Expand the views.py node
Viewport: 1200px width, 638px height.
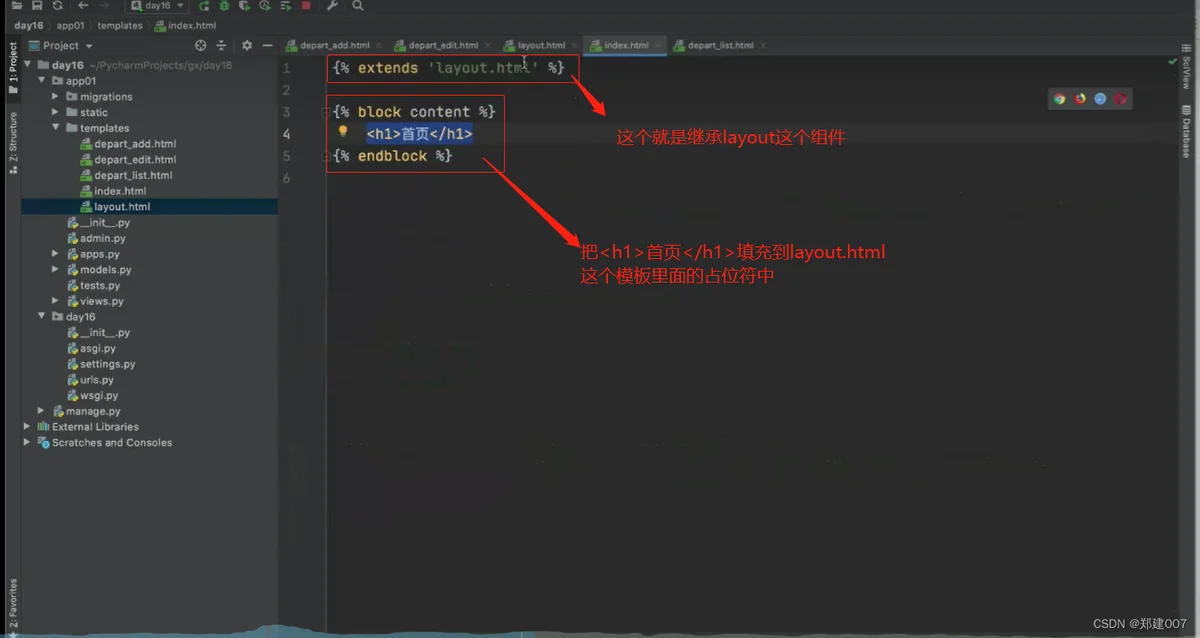click(x=56, y=301)
